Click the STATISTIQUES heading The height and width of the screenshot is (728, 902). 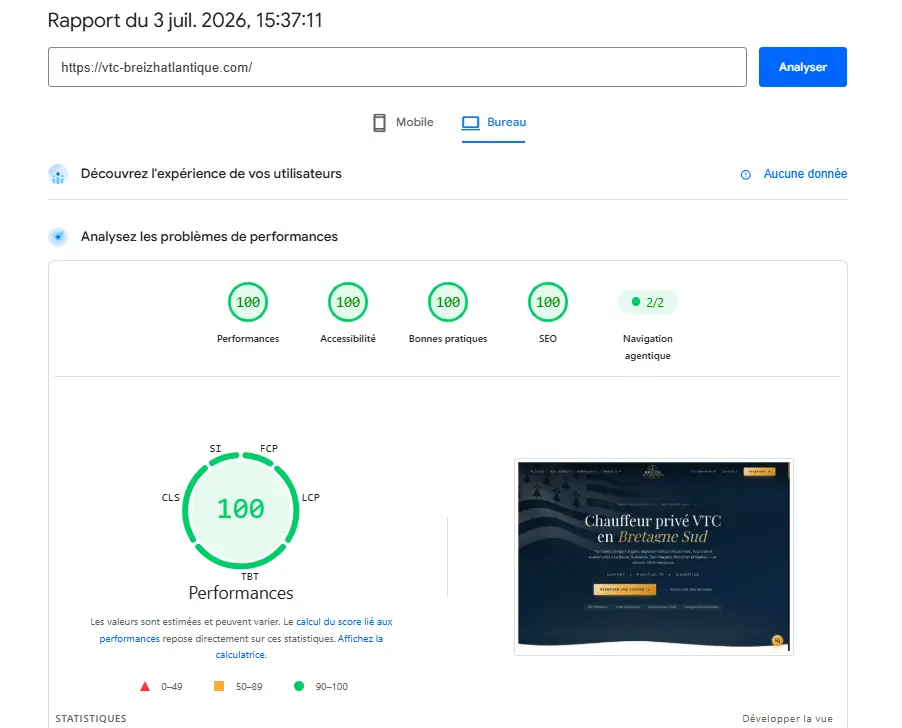(91, 718)
